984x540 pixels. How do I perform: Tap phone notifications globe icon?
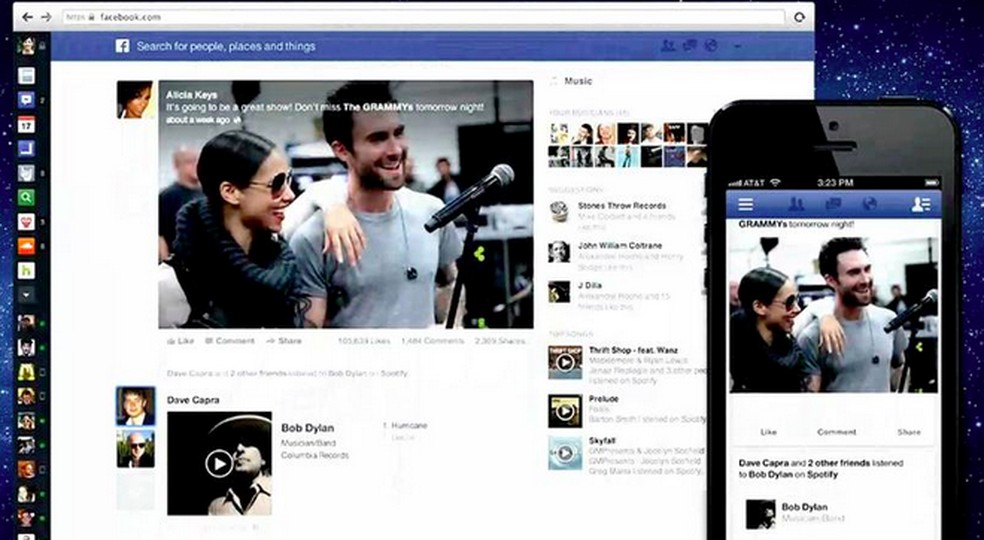click(869, 204)
